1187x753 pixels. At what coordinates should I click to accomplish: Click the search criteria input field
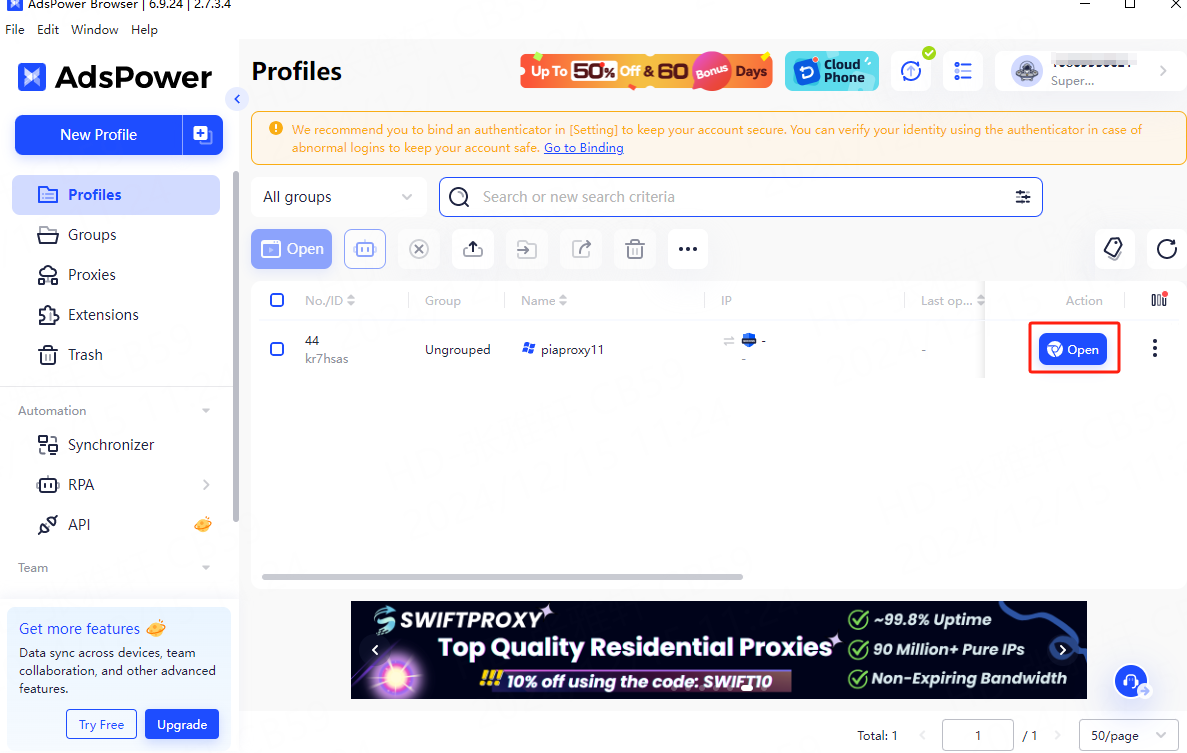[740, 197]
